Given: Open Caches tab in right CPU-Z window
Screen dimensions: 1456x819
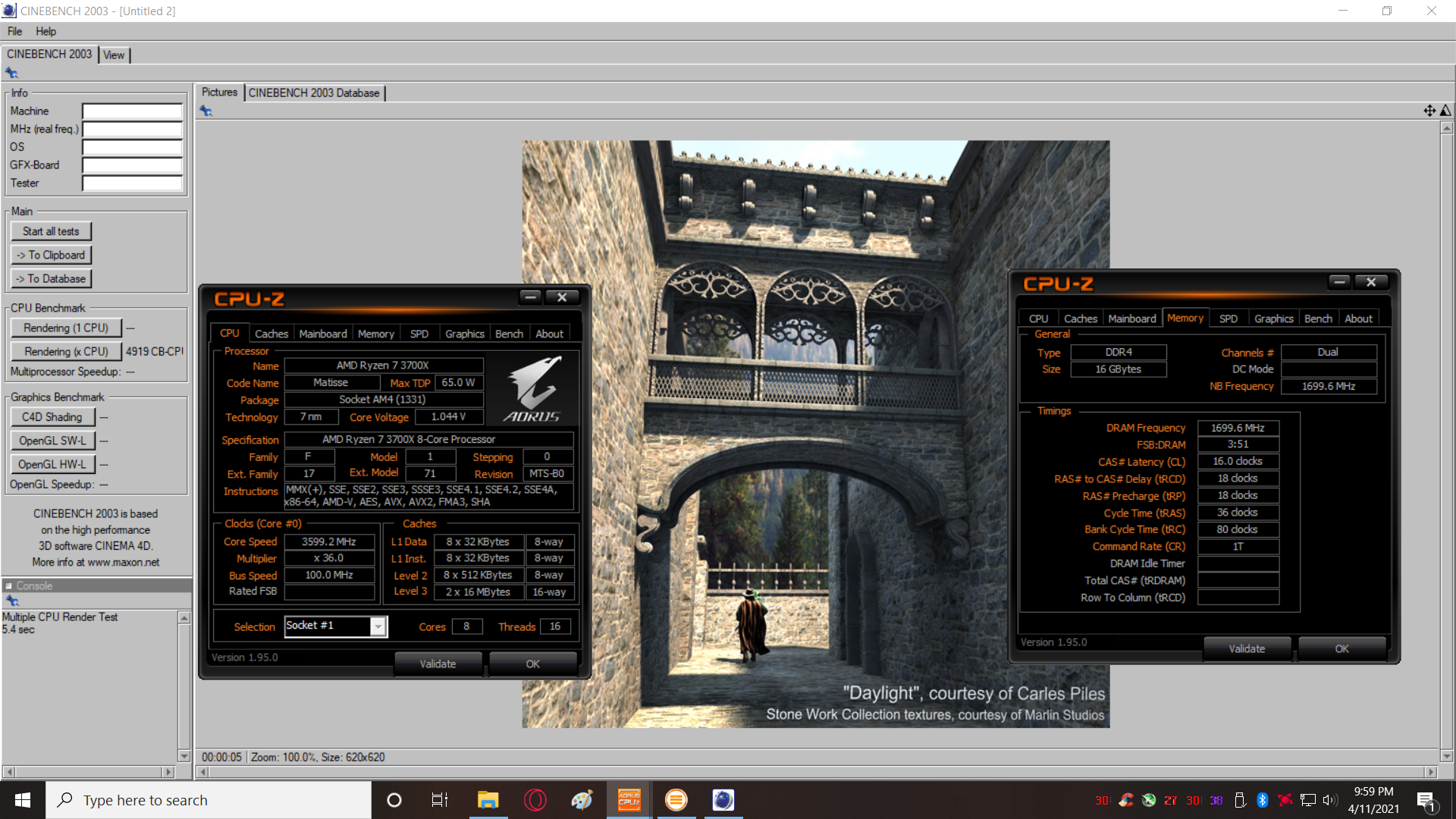Looking at the screenshot, I should coord(1081,318).
